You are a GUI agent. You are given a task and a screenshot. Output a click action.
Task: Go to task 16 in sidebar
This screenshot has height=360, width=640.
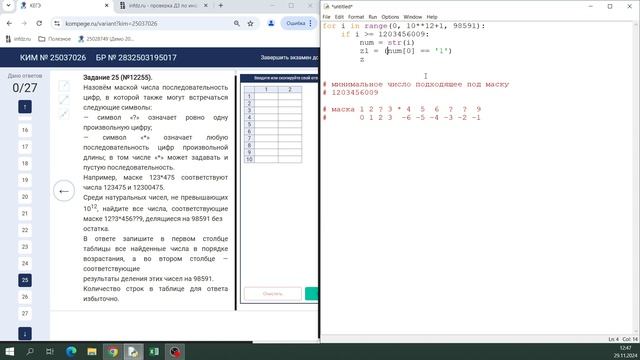pos(25,130)
